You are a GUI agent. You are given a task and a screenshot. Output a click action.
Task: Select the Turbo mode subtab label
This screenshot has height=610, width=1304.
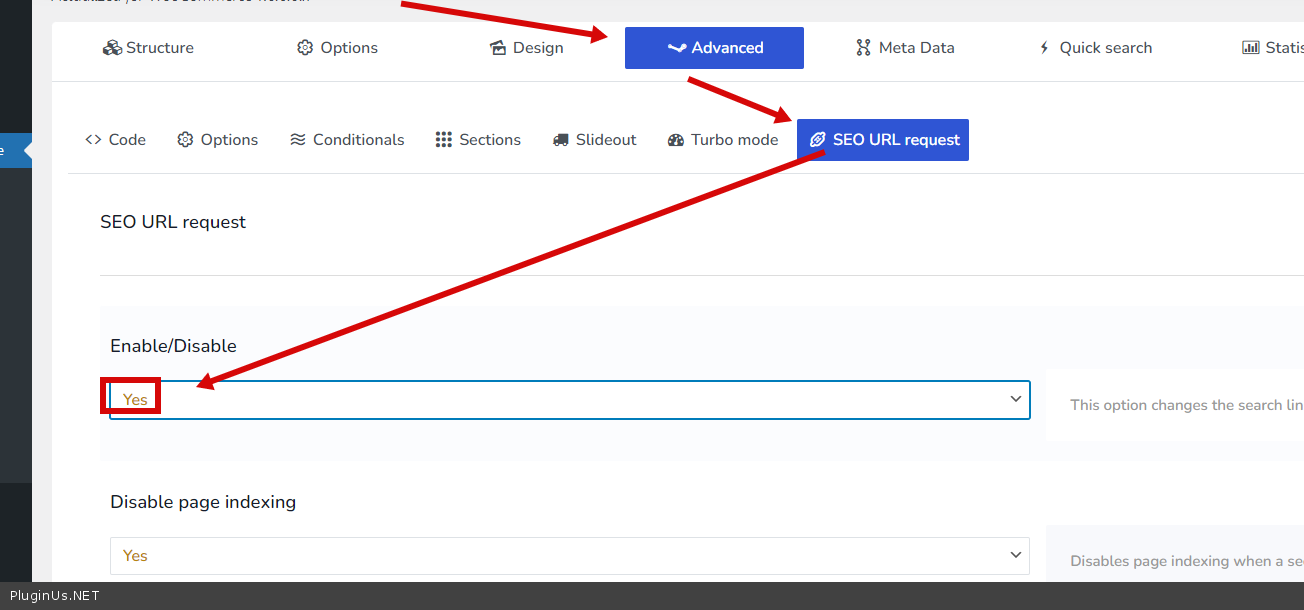tap(734, 140)
